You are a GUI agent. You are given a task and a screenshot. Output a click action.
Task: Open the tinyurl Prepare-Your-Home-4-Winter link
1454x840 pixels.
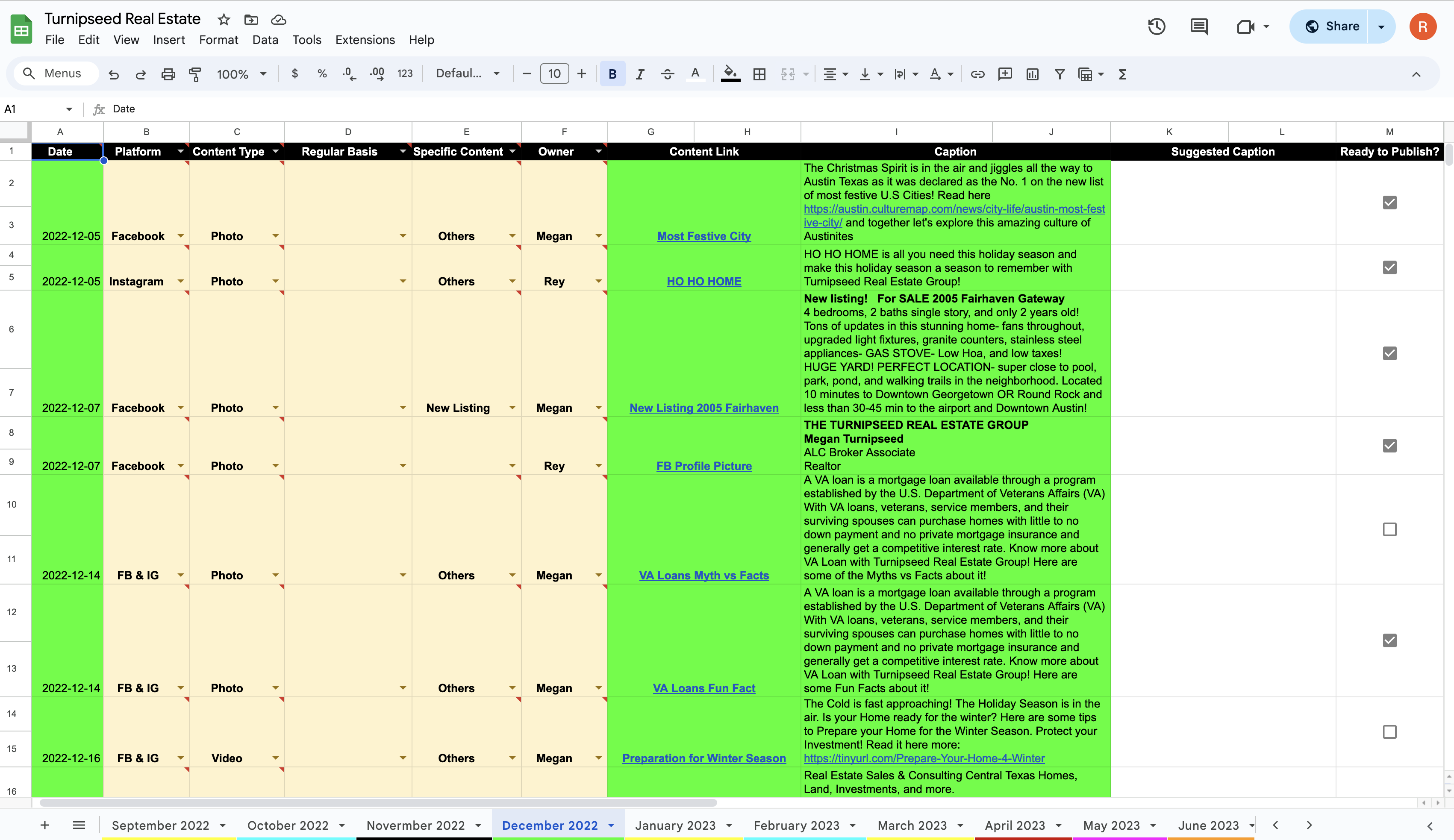(924, 758)
